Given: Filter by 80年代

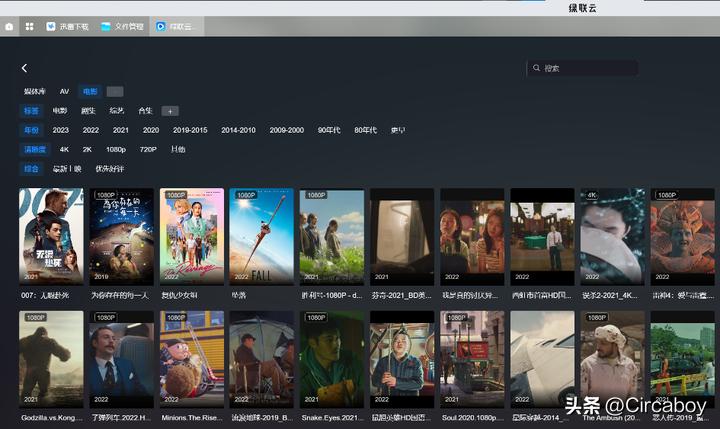Looking at the screenshot, I should click(366, 130).
